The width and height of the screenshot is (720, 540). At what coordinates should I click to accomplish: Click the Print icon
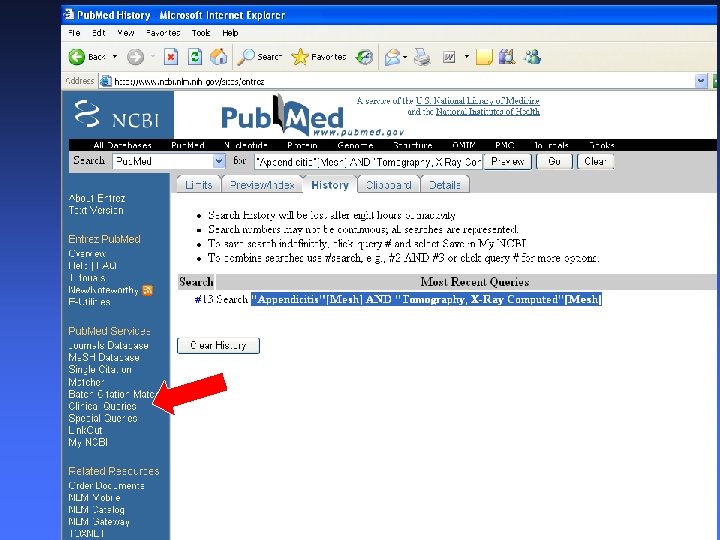point(422,57)
